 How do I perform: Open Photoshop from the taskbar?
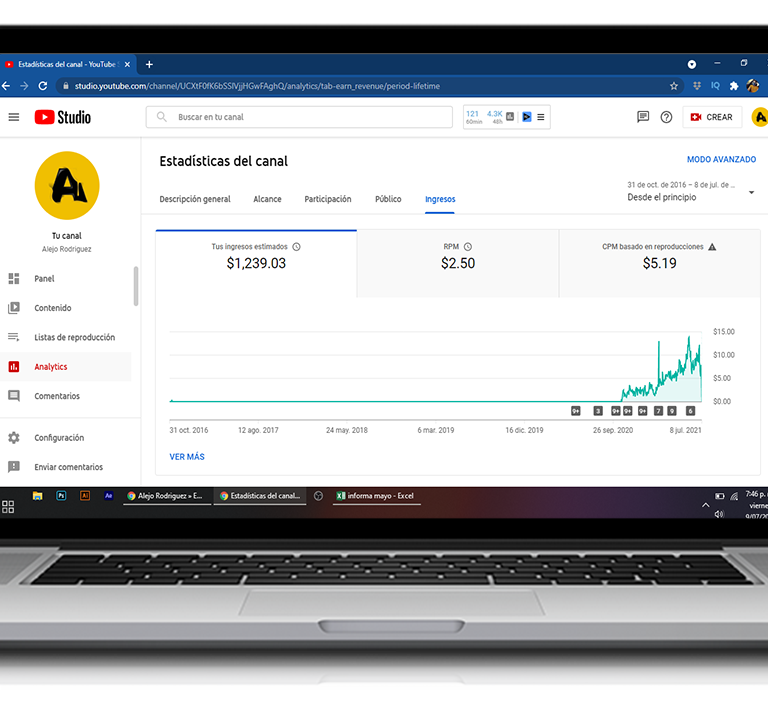(x=61, y=496)
